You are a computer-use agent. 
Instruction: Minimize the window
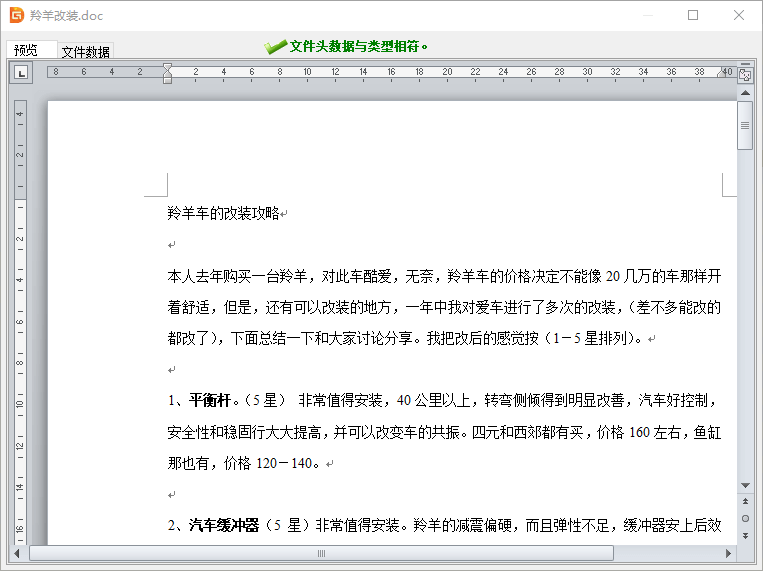648,15
